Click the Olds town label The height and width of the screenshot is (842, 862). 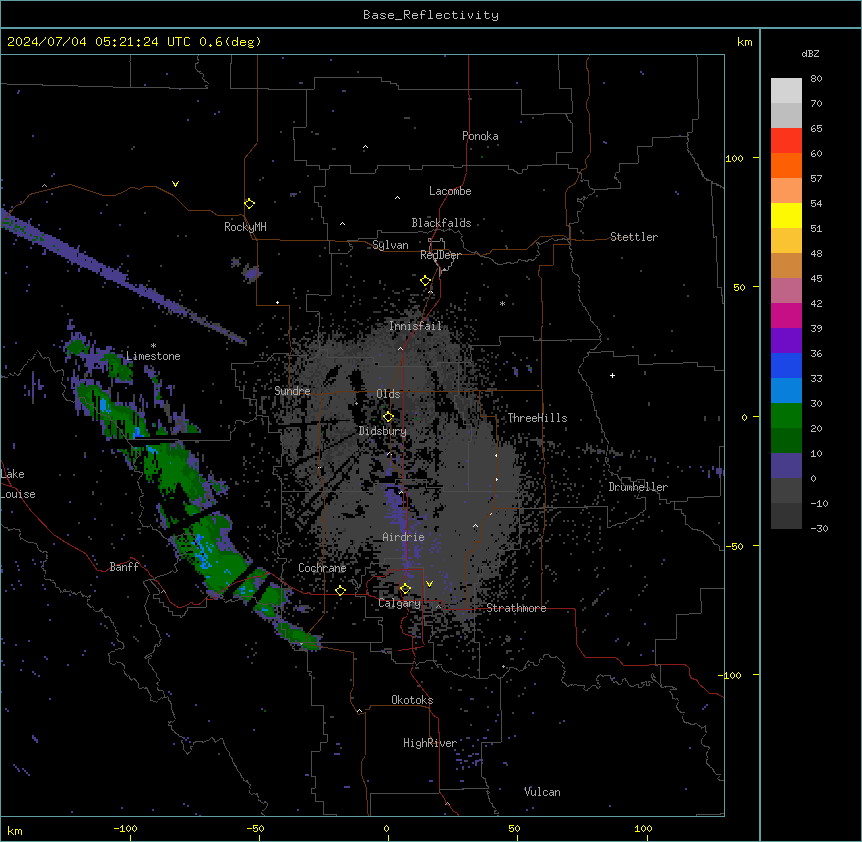click(388, 394)
